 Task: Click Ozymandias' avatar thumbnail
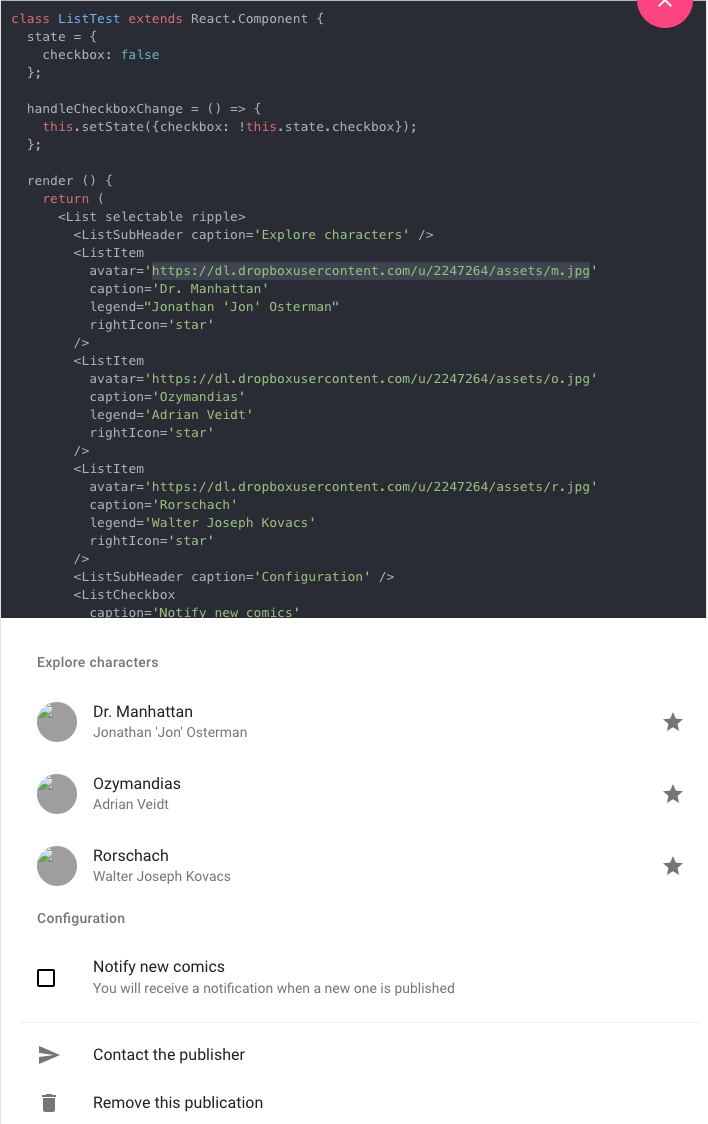point(57,794)
